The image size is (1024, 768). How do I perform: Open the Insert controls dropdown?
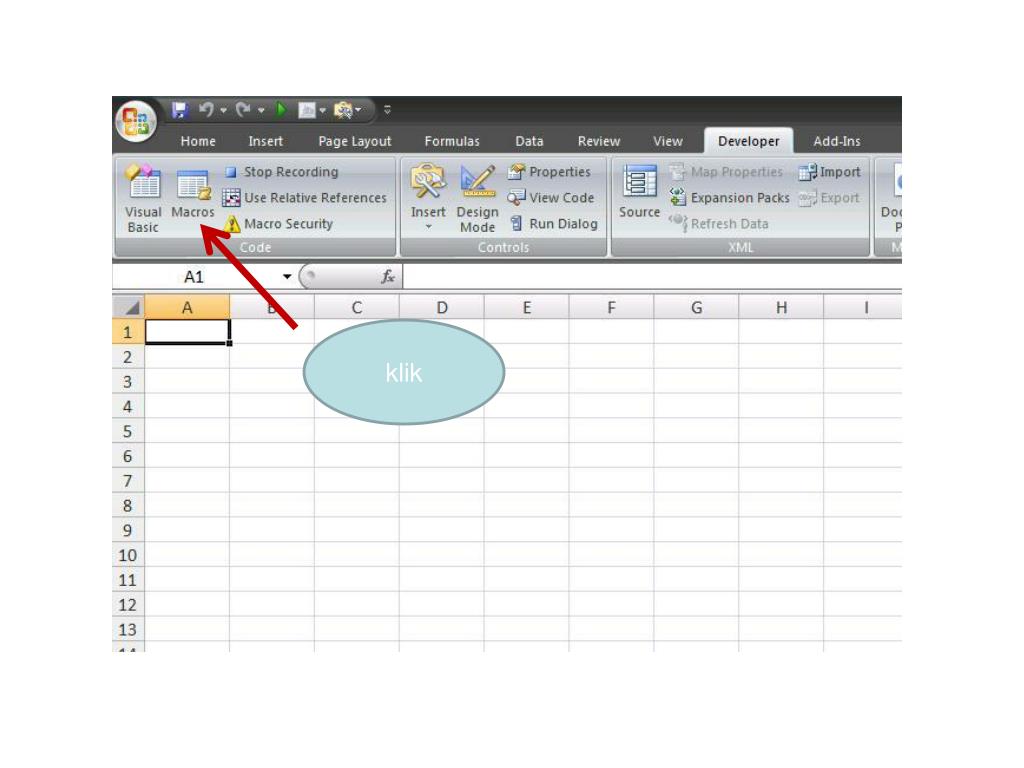coord(428,198)
